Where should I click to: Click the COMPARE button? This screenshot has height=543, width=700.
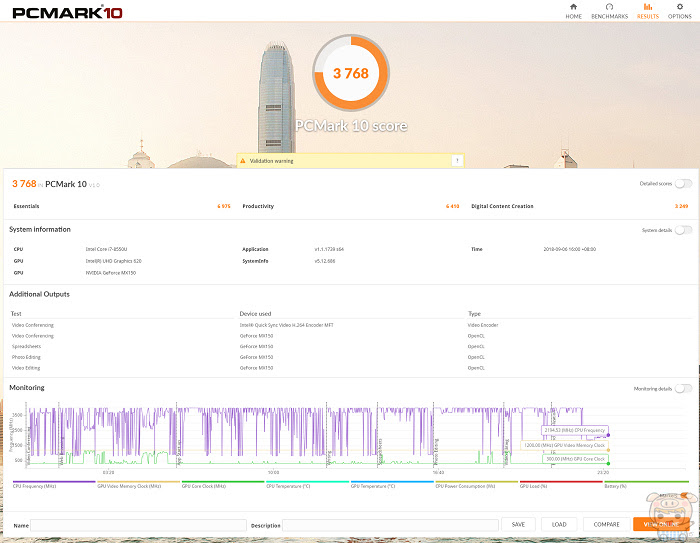pos(606,524)
